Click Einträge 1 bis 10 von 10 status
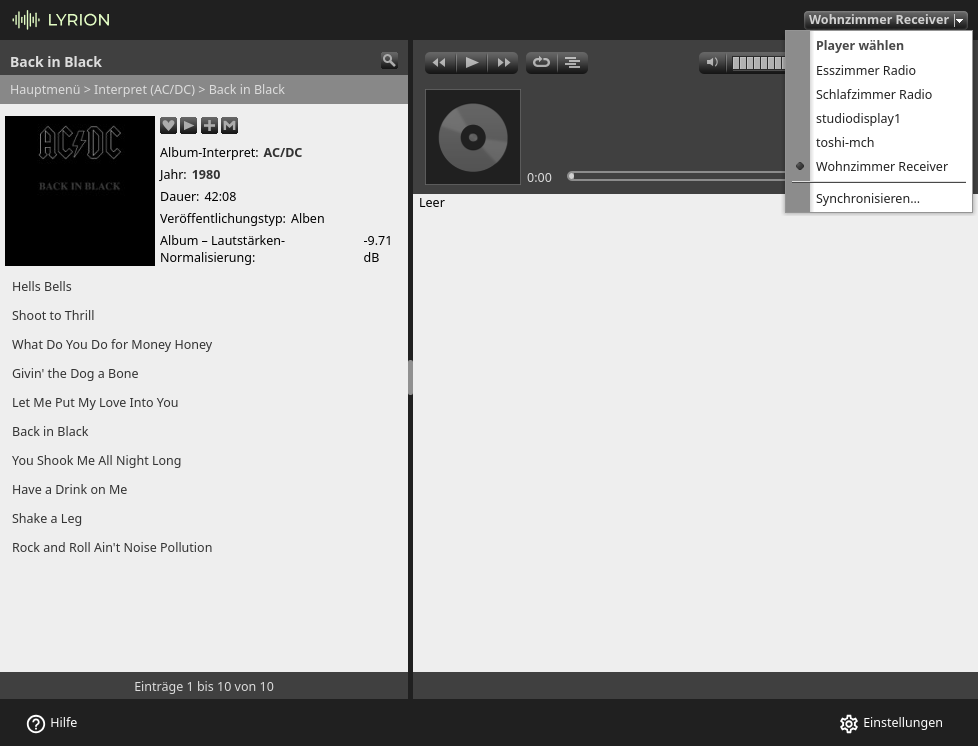Screen dimensions: 978x746 [204, 686]
